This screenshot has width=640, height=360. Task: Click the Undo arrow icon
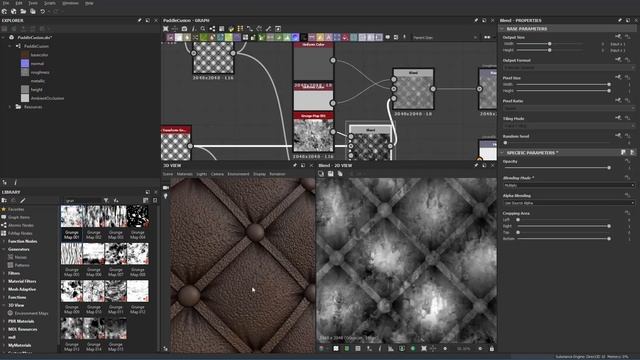click(42, 11)
